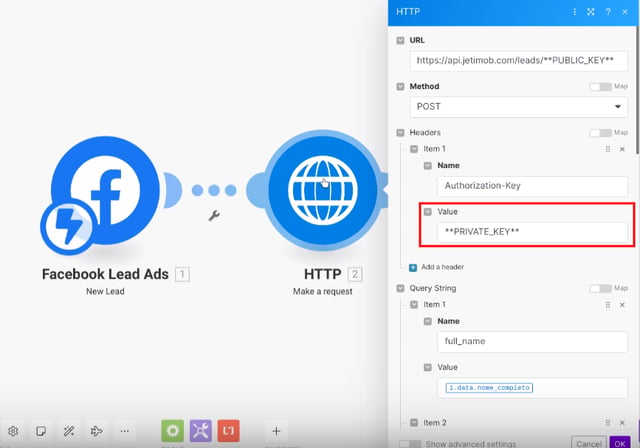
Task: Expand HTTP panel to full screen
Action: coord(591,12)
